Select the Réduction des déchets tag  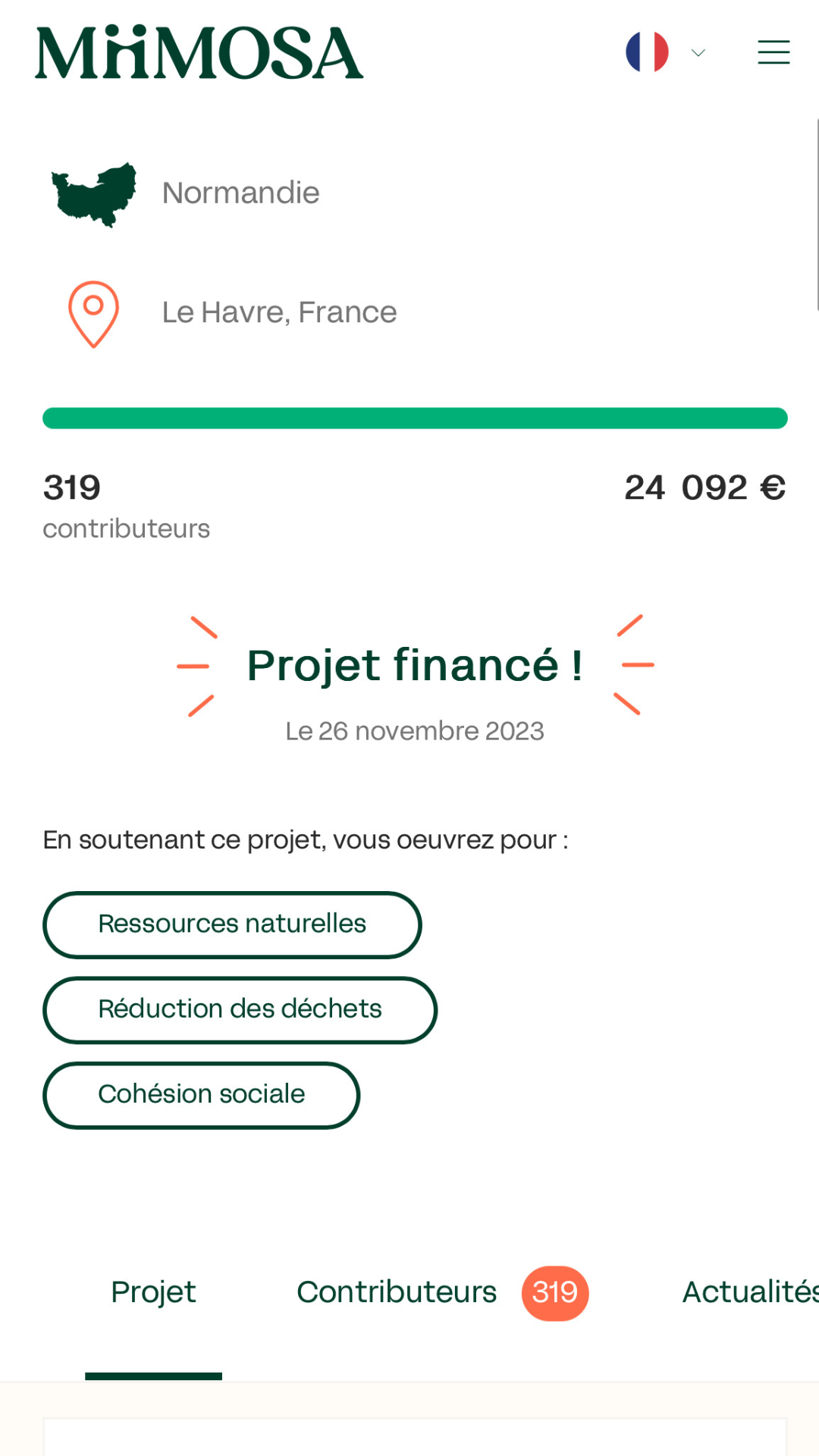(x=240, y=1009)
